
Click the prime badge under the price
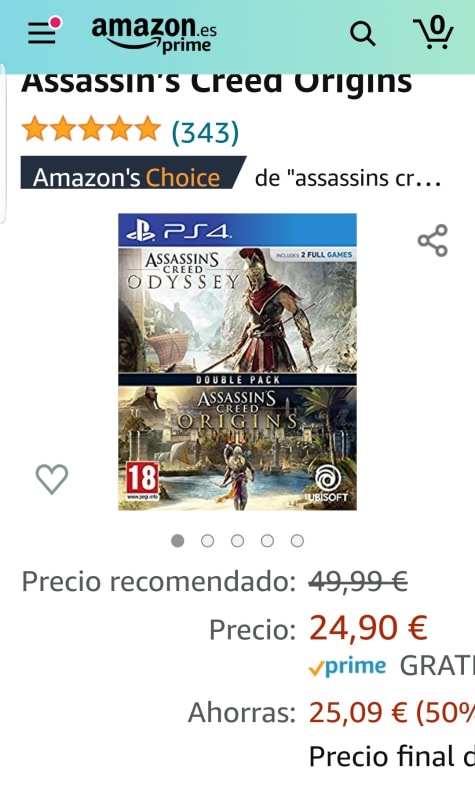click(x=347, y=666)
